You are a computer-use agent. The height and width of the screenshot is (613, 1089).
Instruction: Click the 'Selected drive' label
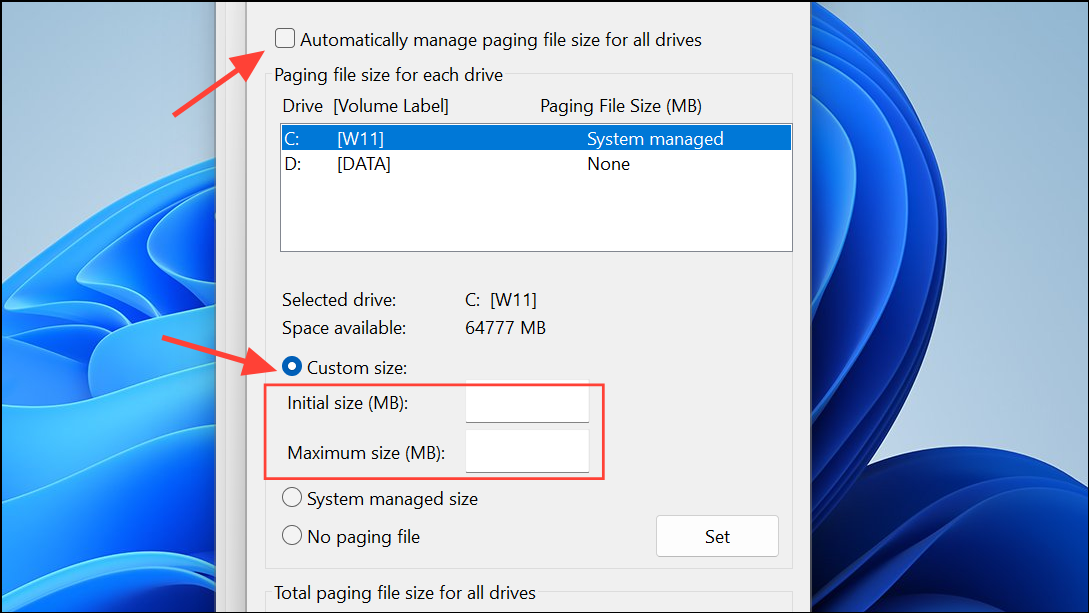point(339,300)
